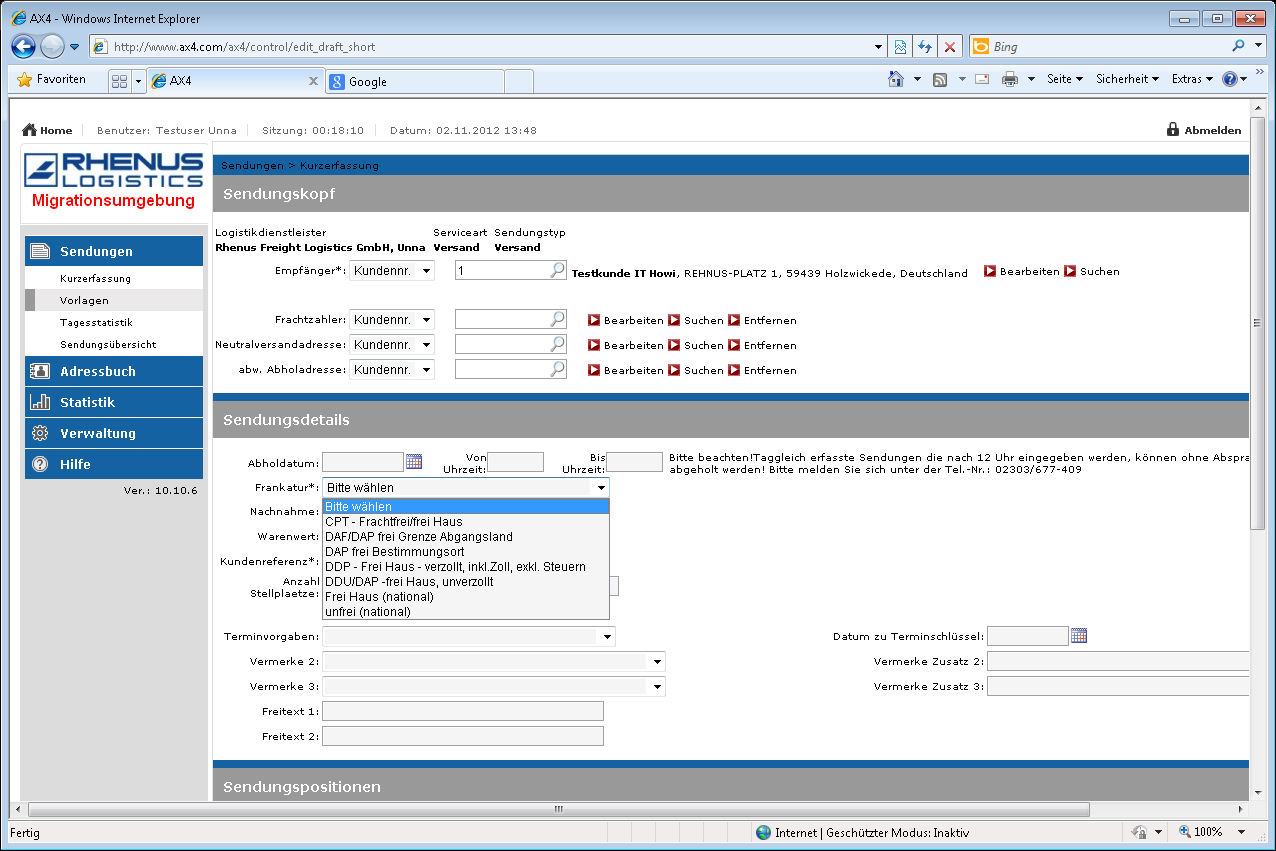Click Bearbeiten for the Frachtzahler row

tap(625, 321)
